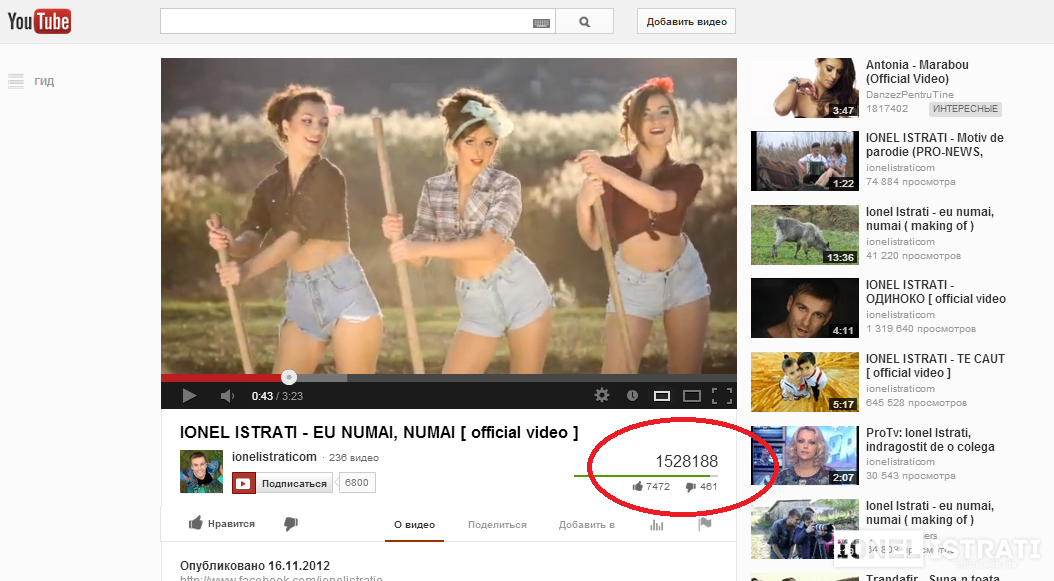Open the on-screen keyboard in the search box

tap(541, 22)
